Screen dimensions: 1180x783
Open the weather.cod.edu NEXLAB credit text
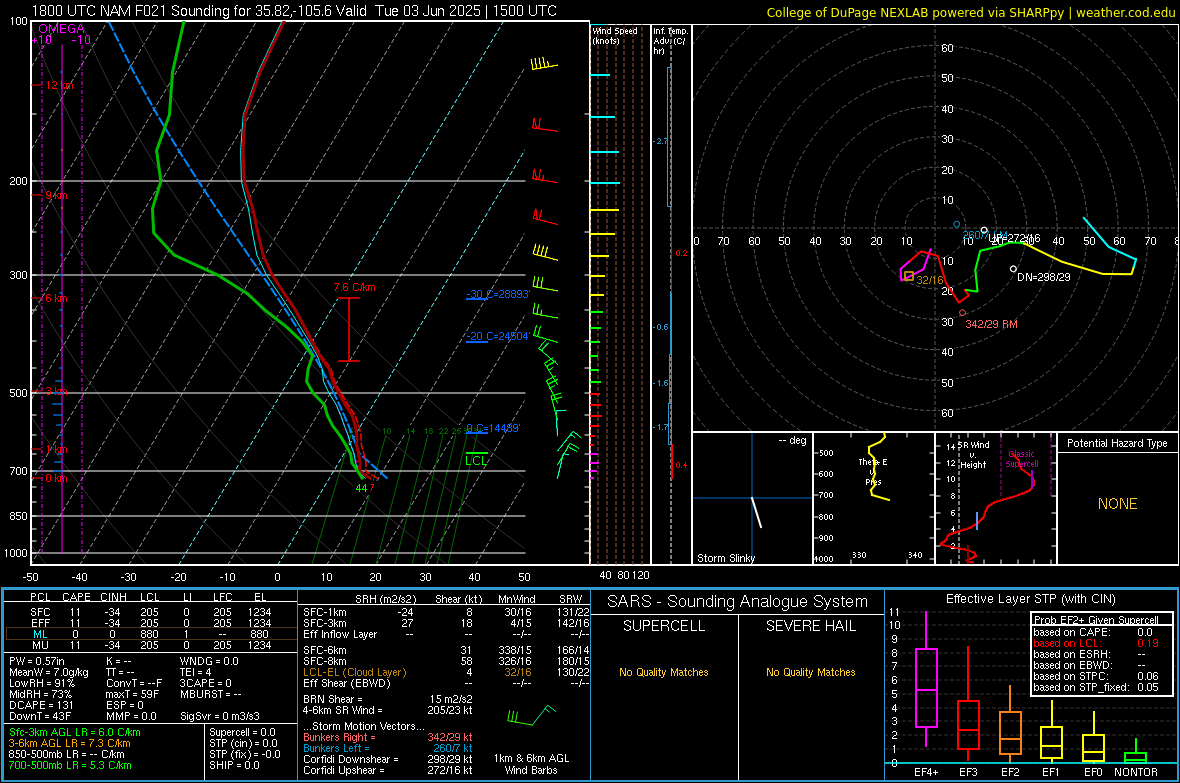click(970, 12)
